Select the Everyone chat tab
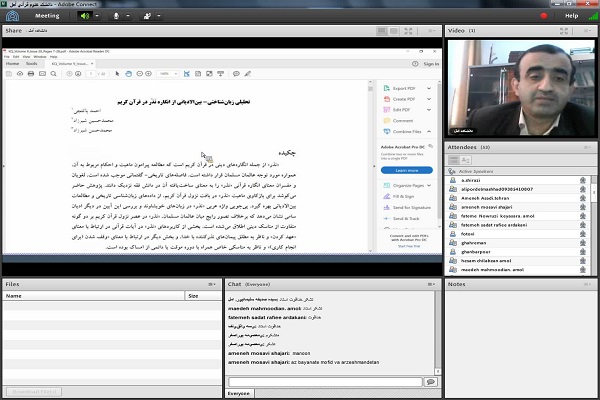 click(x=239, y=393)
